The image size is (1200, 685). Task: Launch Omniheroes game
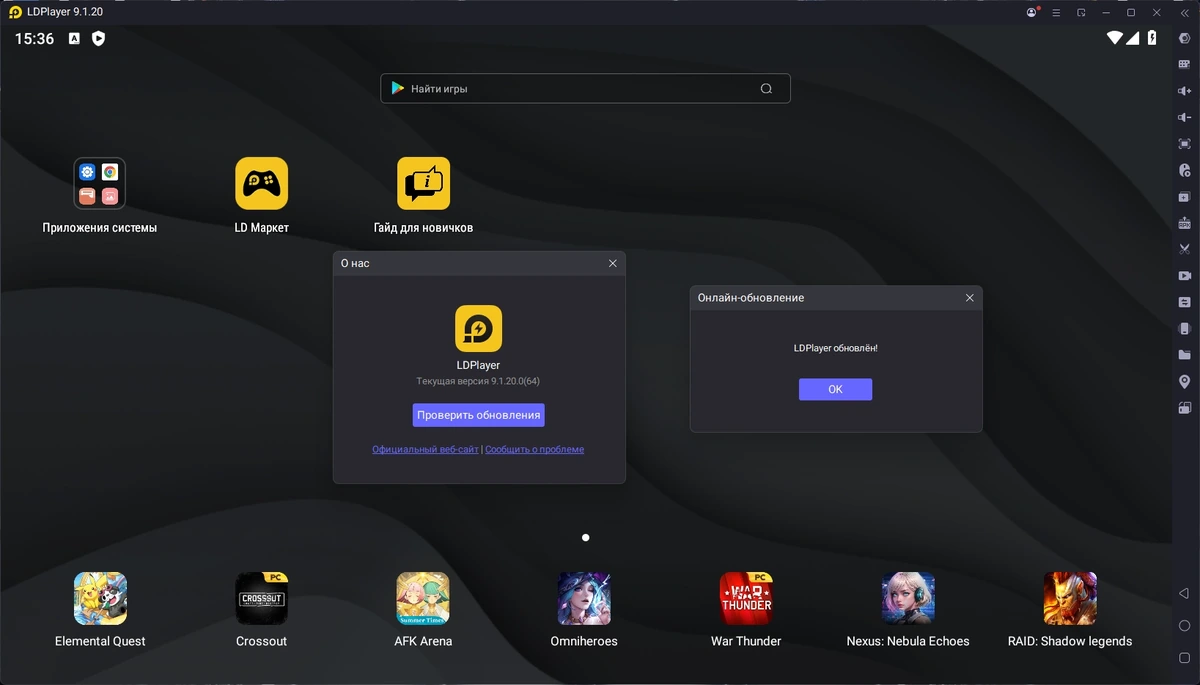tap(584, 598)
